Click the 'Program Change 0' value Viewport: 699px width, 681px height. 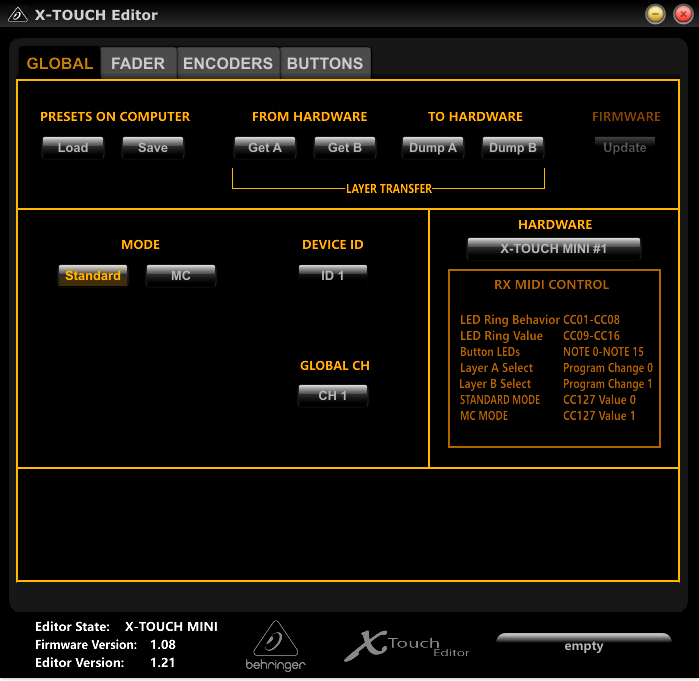[x=608, y=368]
